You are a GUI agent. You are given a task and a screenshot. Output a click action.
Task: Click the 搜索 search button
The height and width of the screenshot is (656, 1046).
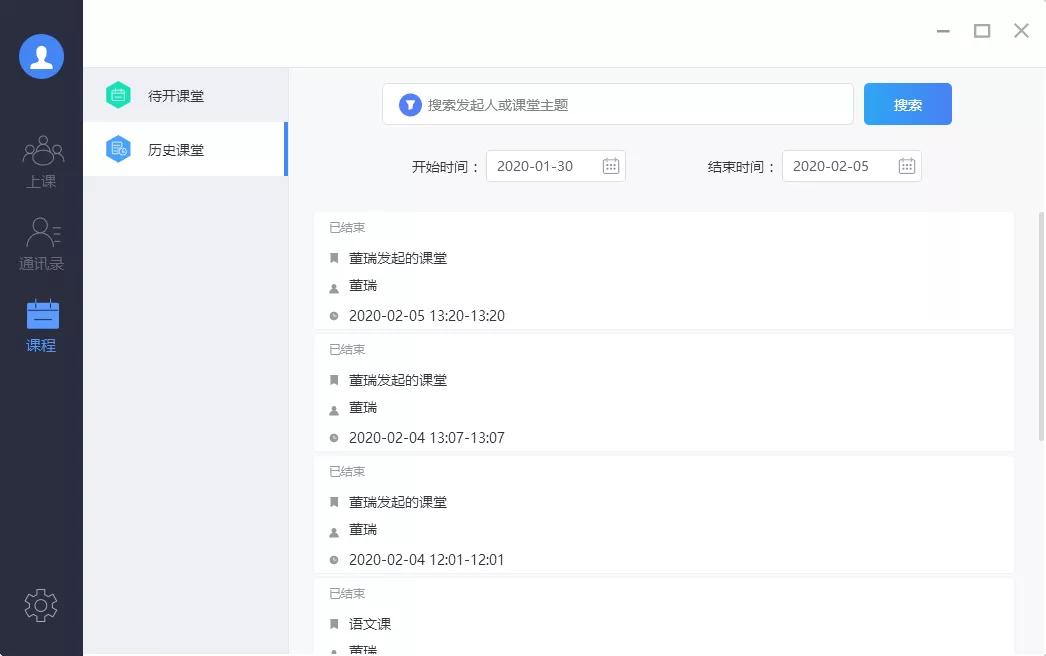click(x=907, y=103)
